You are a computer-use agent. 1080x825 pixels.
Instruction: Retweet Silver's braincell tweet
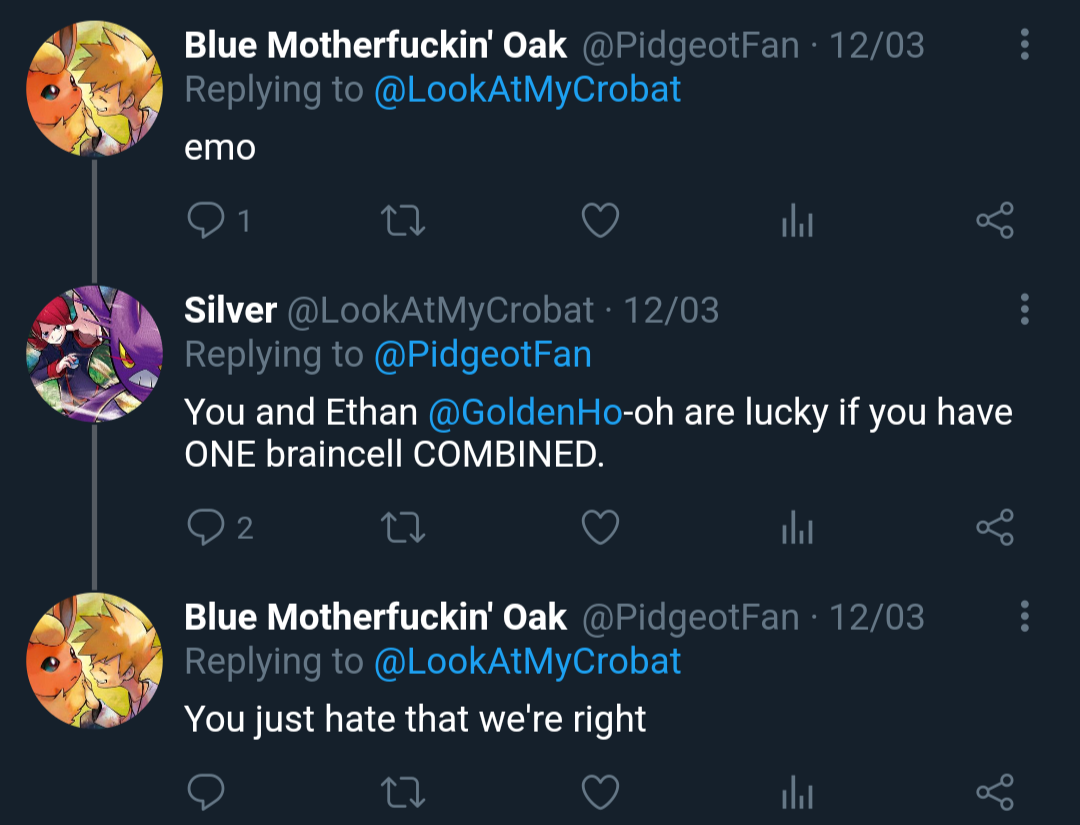405,526
